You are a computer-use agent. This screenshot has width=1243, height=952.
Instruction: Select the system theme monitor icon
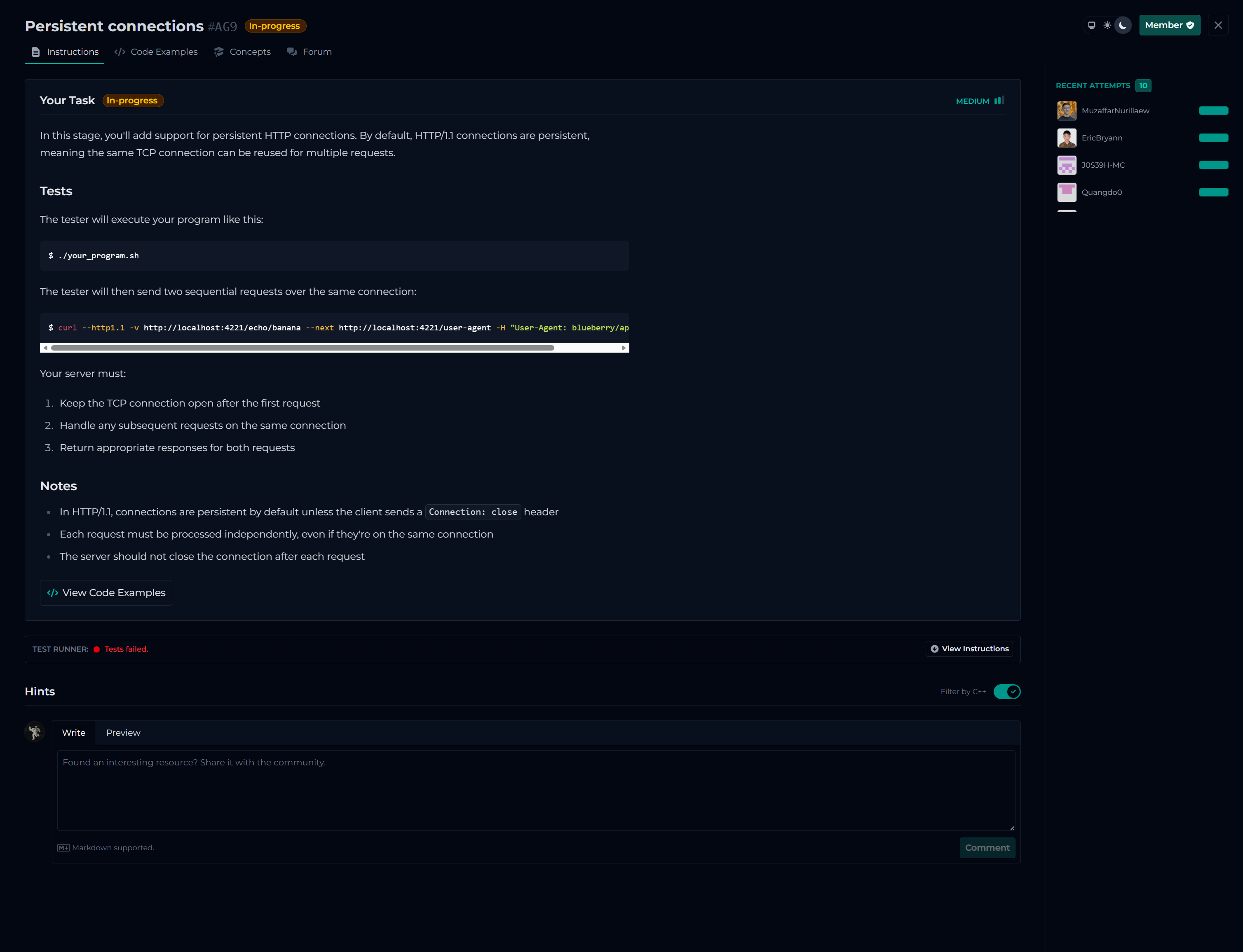tap(1091, 26)
